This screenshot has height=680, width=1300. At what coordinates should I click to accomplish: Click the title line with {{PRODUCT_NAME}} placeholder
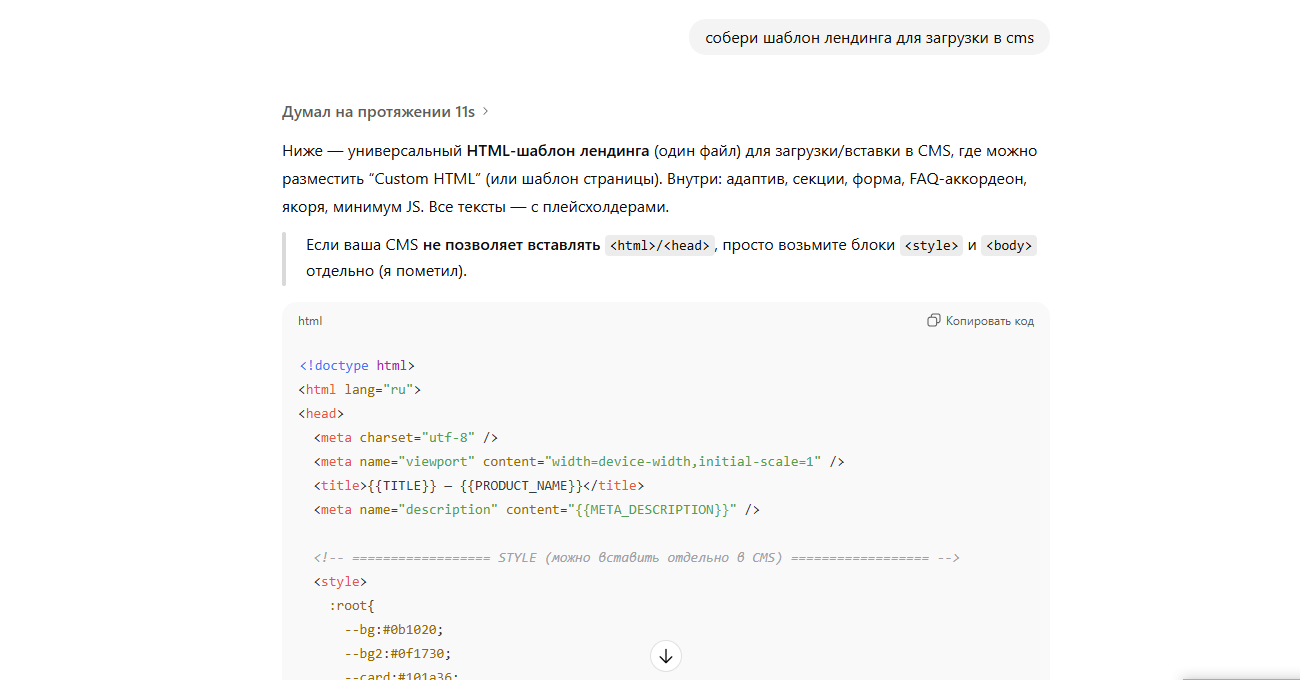point(479,486)
